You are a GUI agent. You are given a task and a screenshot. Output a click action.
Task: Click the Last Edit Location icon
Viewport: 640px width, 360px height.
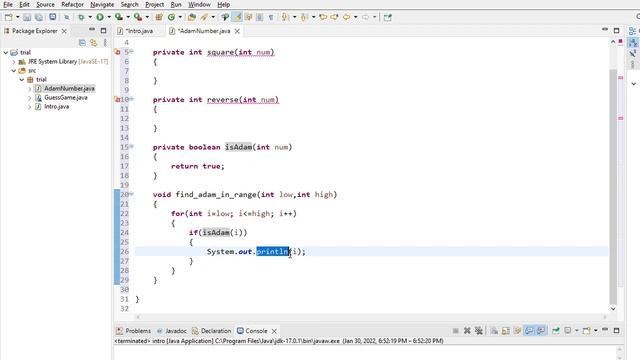tap(323, 17)
